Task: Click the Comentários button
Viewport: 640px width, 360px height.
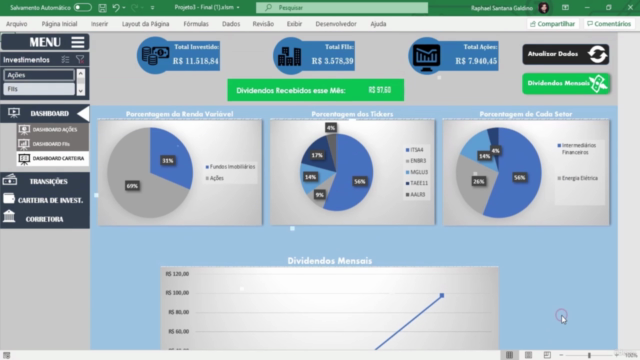Action: pos(609,24)
